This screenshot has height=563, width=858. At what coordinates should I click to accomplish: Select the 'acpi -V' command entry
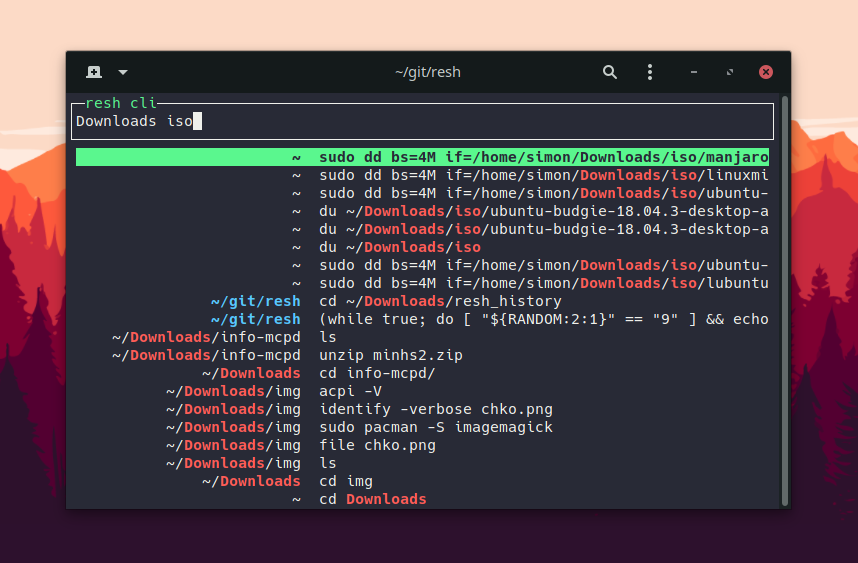[350, 391]
